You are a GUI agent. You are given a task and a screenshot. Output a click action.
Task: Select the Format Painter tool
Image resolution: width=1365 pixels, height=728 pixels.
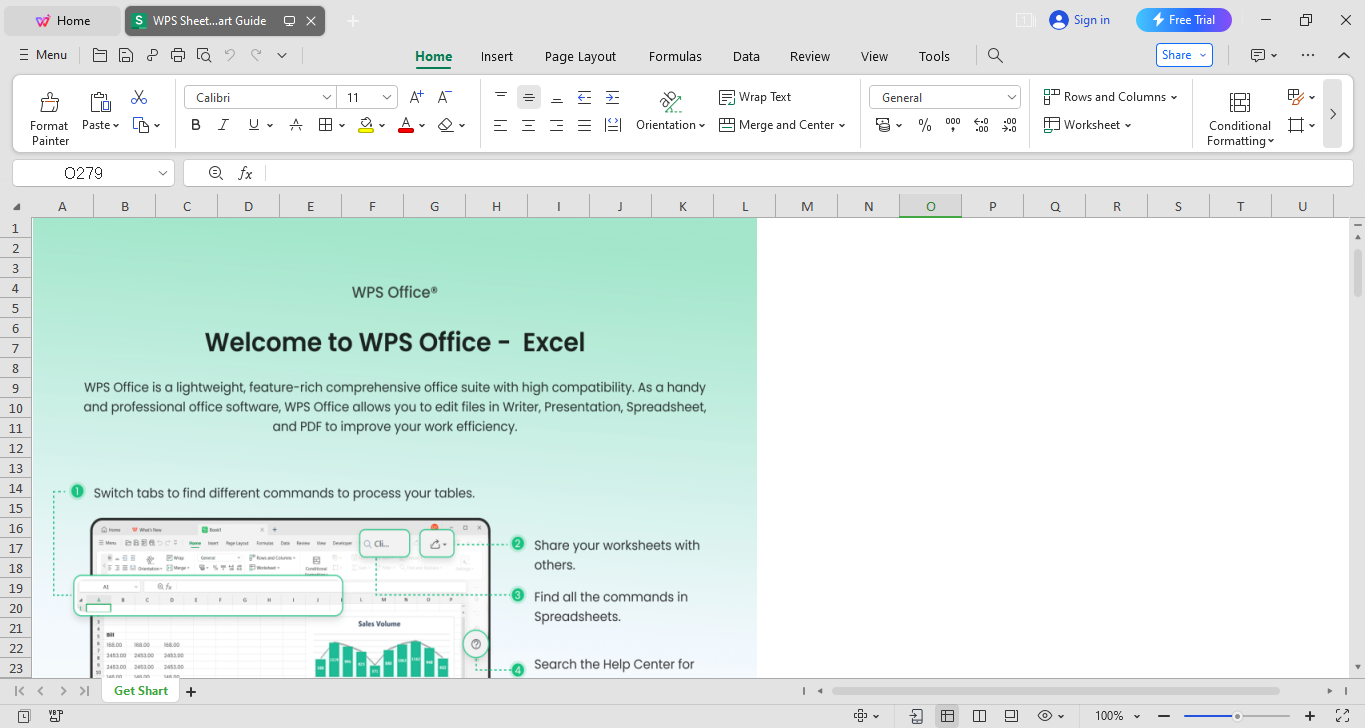[49, 113]
